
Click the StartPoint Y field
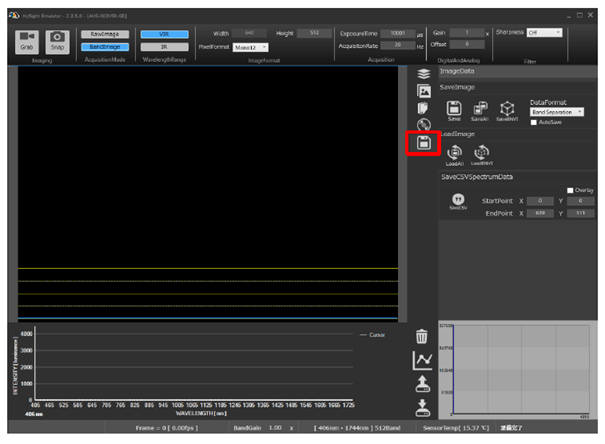(581, 201)
